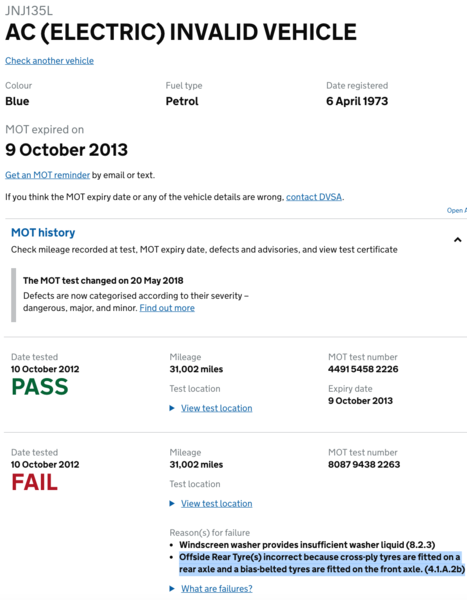The image size is (467, 600).
Task: Click the highlighted Offside Rear Tyre failure text
Action: pyautogui.click(x=321, y=563)
